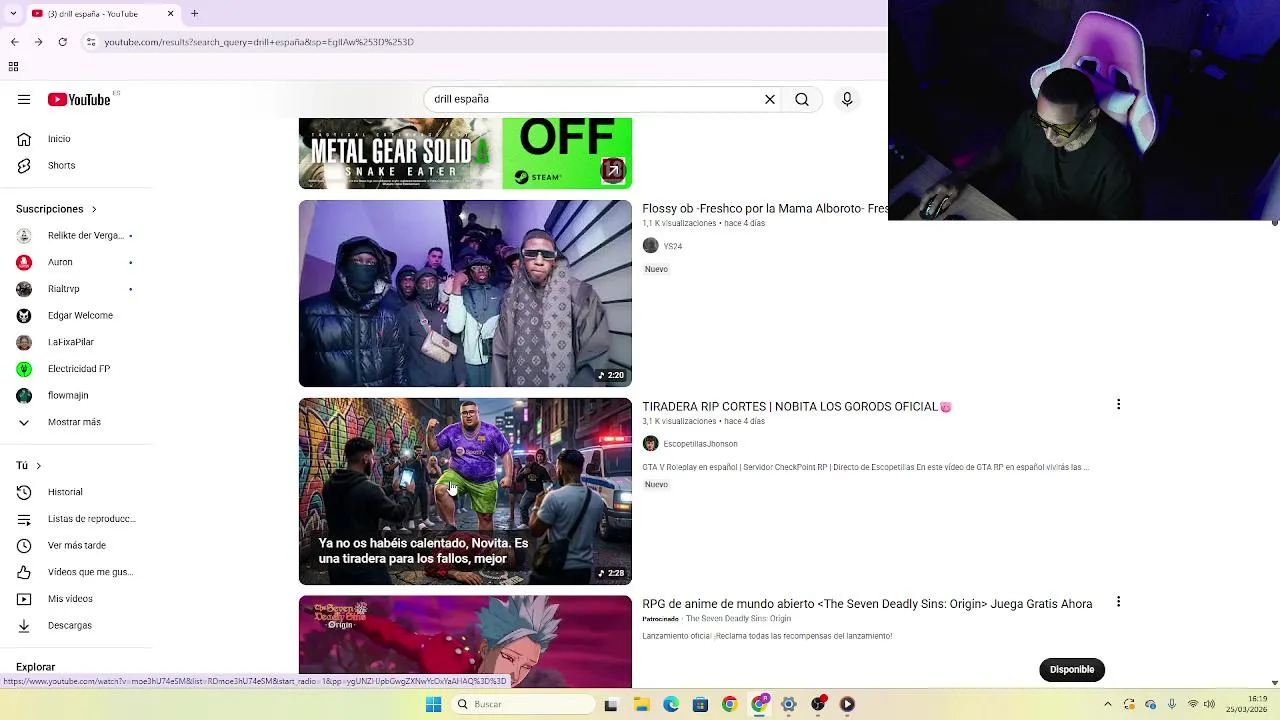Open the Metal Gear Solid ad banner
The image size is (1280, 720).
point(465,153)
